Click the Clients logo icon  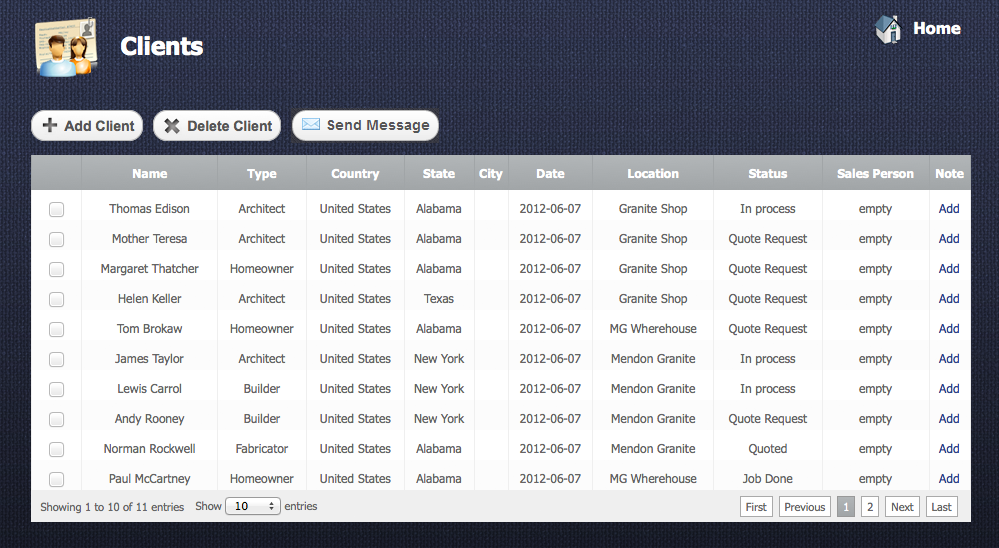point(66,46)
